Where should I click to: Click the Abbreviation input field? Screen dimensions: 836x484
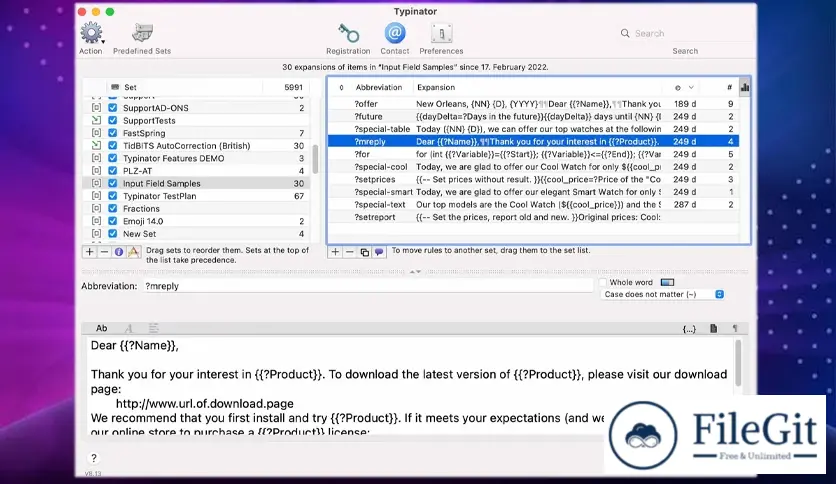[368, 286]
